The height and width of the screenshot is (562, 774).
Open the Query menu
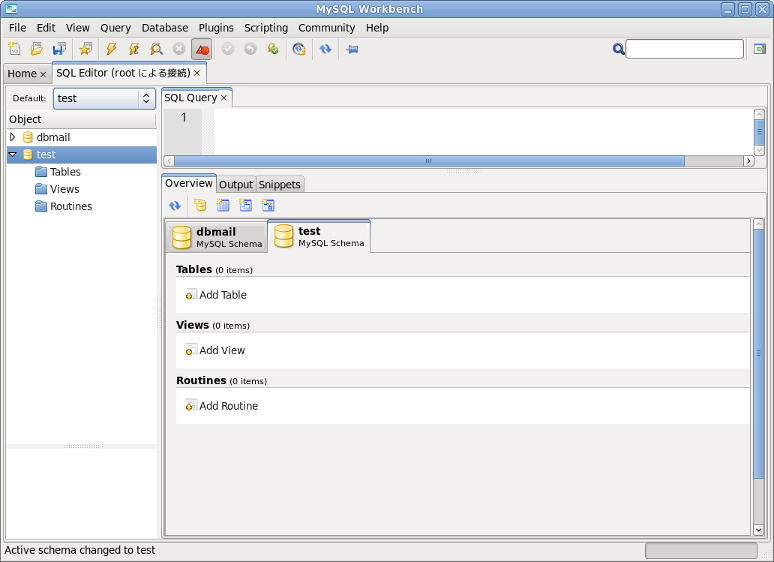[116, 28]
